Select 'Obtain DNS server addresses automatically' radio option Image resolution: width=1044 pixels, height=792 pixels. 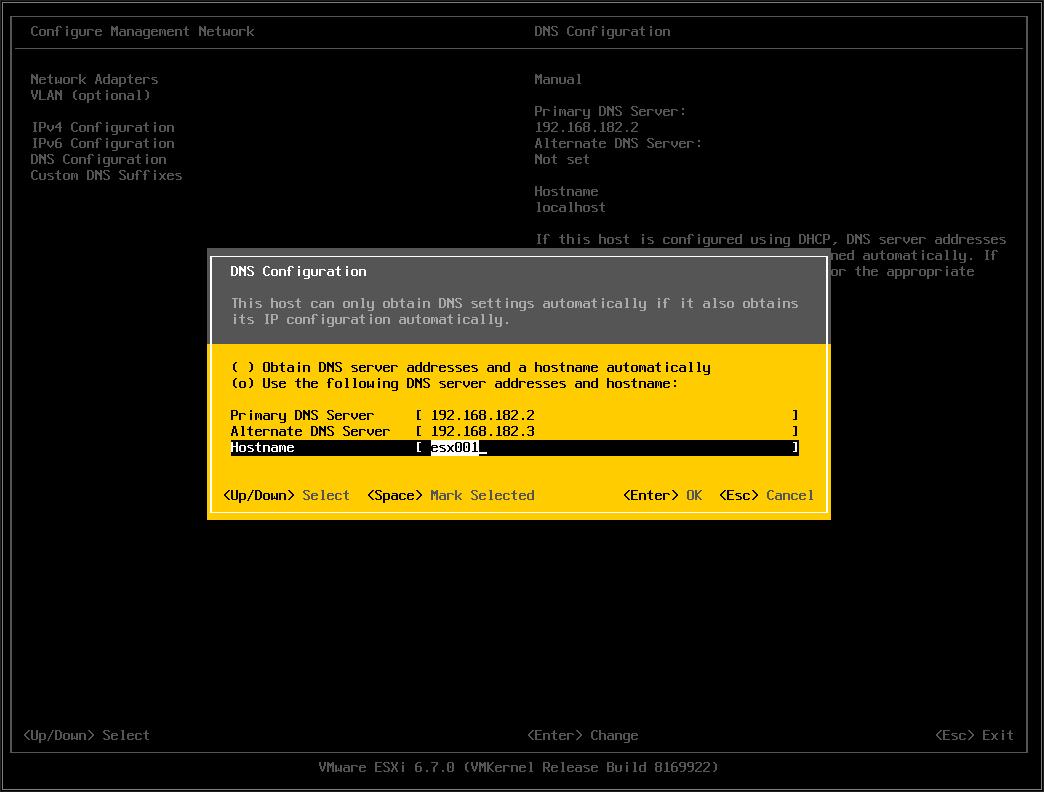click(x=471, y=367)
